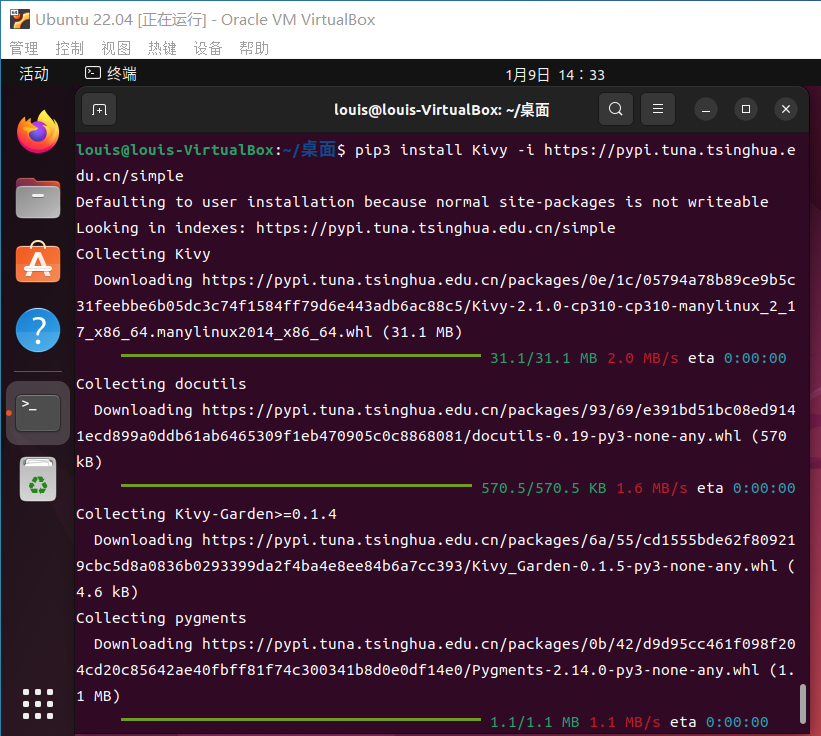Viewport: 821px width, 736px height.
Task: Click the prompt text louis@louis-VirtualBox
Action: (x=175, y=150)
